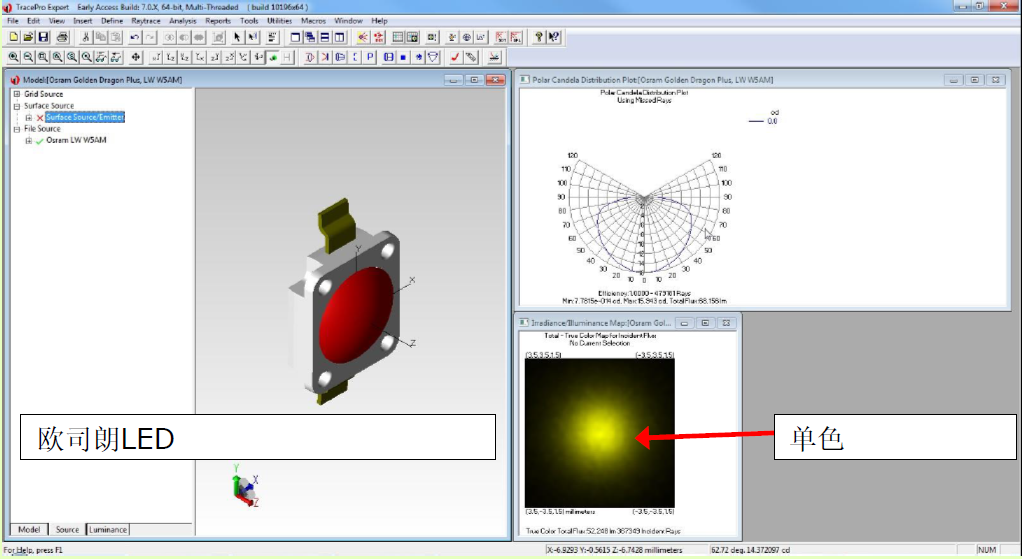1022x559 pixels.
Task: Click the Undo arrow icon
Action: (135, 37)
